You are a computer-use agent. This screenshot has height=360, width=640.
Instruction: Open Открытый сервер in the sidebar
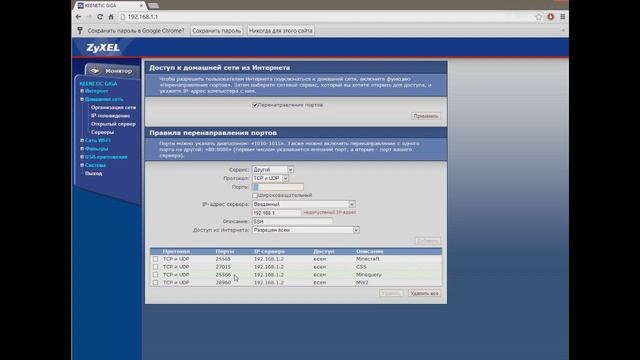113,124
